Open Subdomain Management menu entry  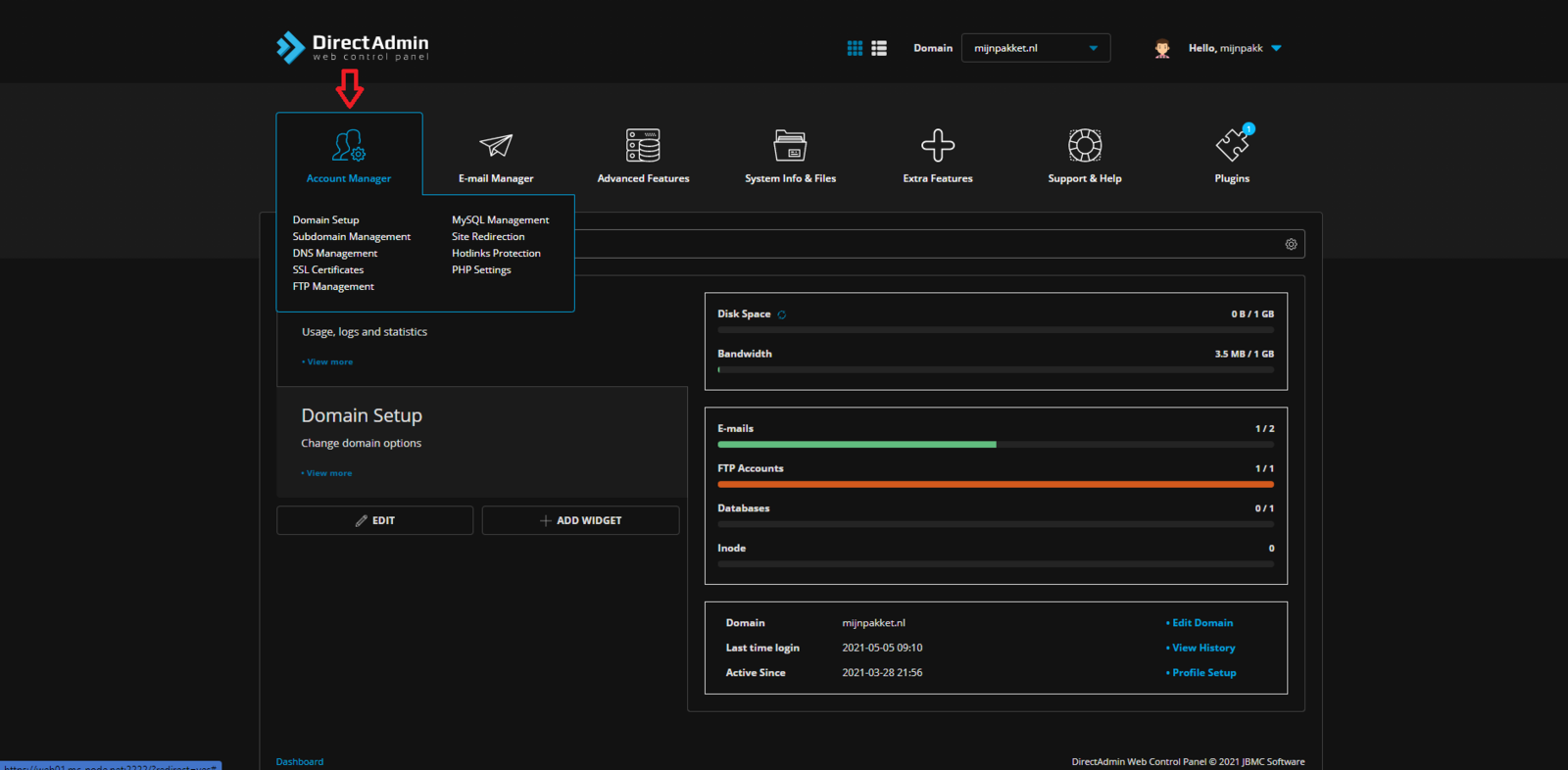tap(351, 237)
